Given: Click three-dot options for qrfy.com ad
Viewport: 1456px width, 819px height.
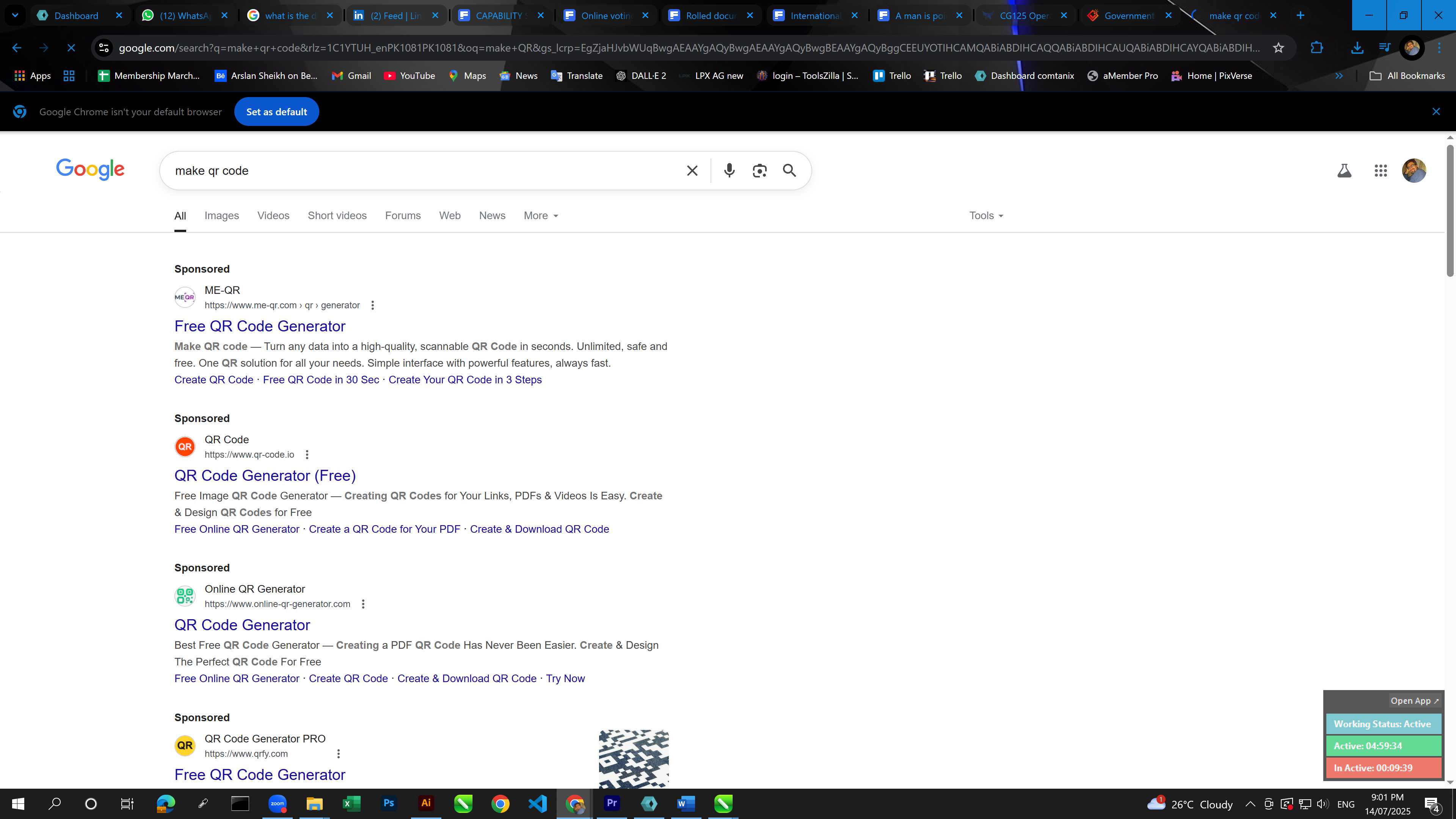Looking at the screenshot, I should click(338, 753).
